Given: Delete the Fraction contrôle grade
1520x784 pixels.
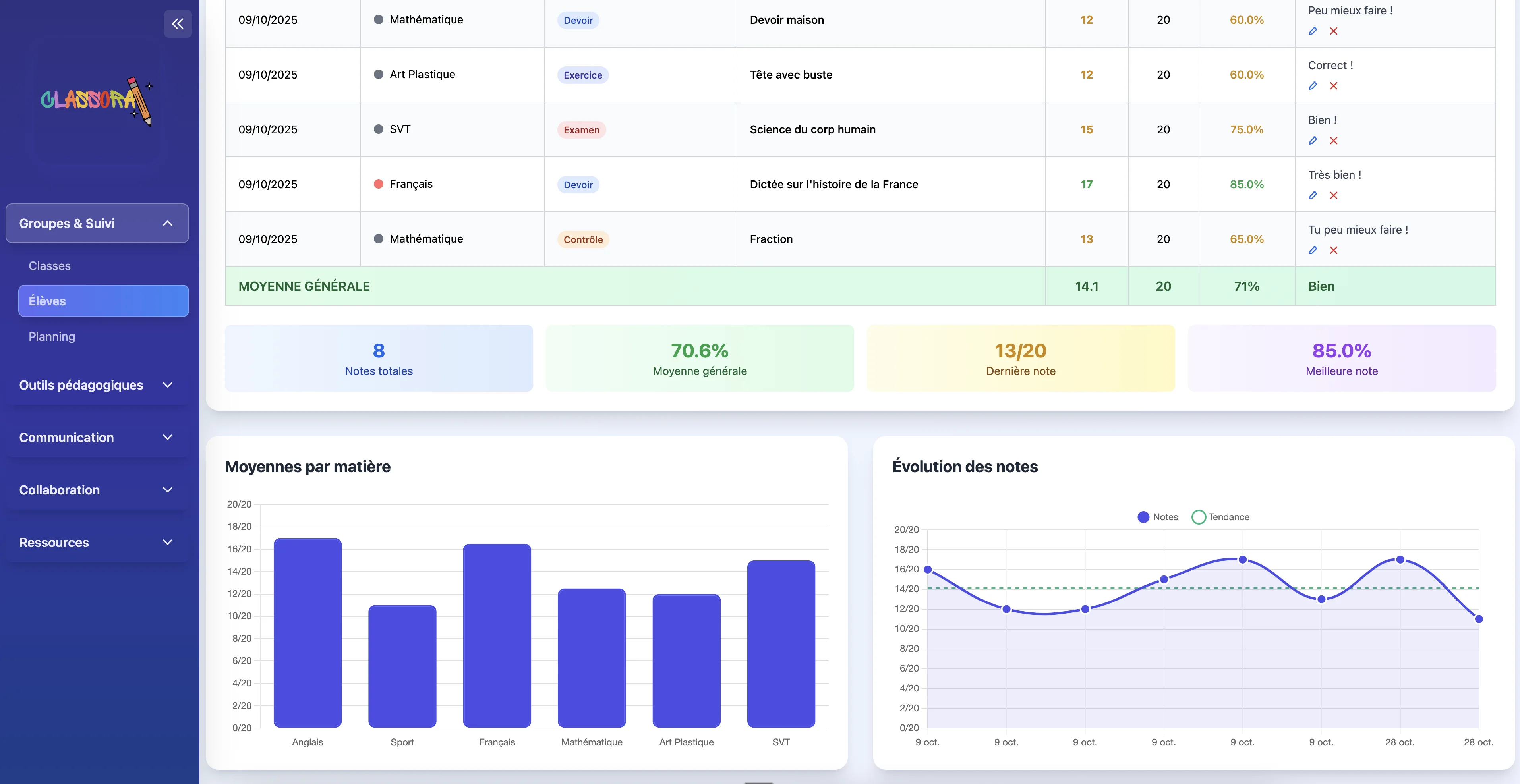Looking at the screenshot, I should click(1334, 251).
